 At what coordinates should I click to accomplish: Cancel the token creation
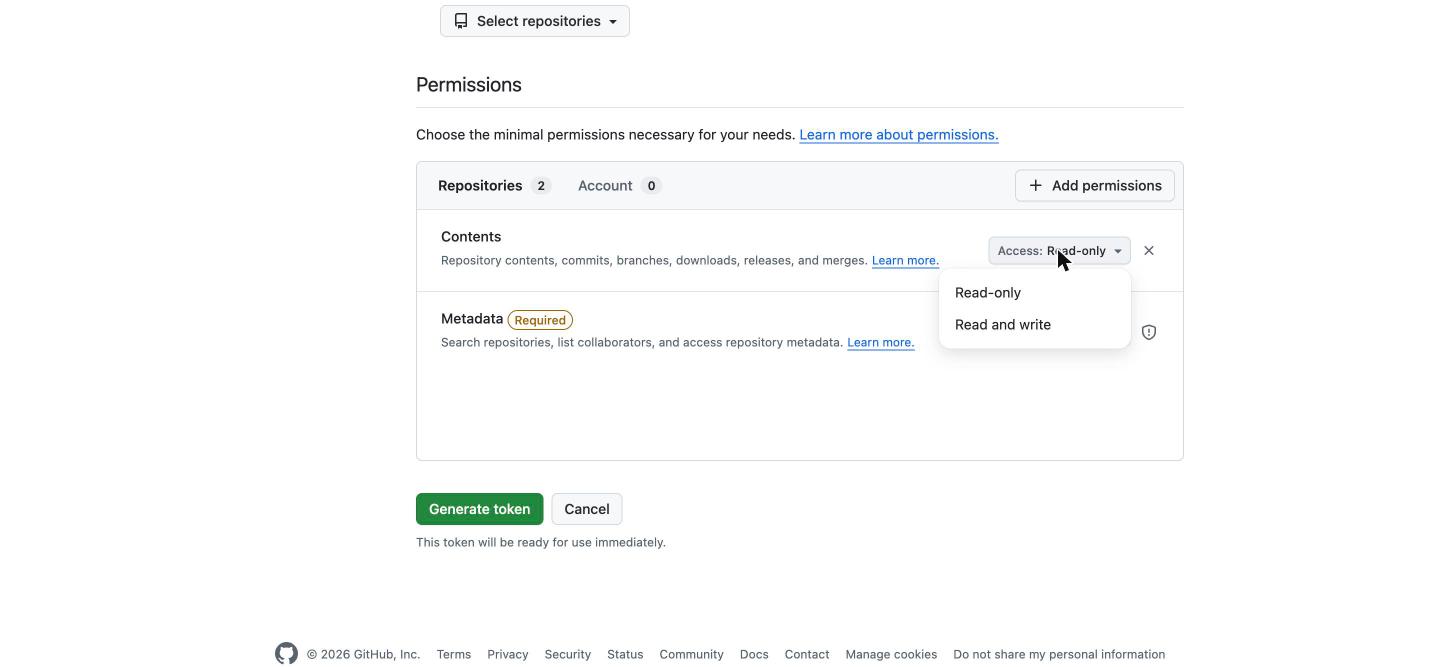coord(587,509)
